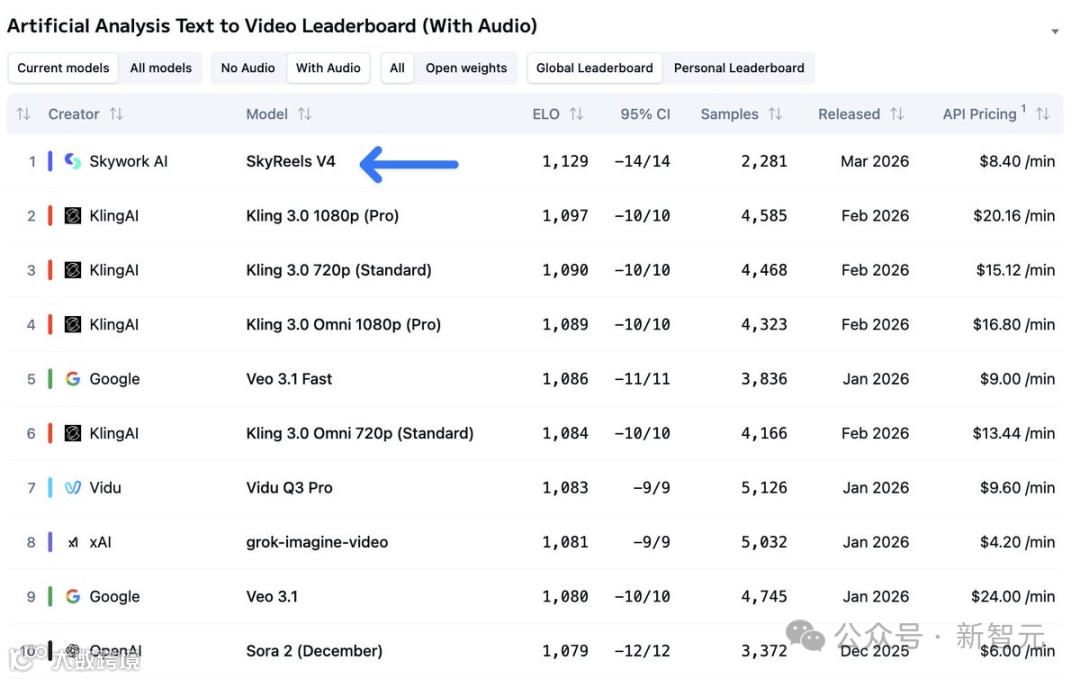Click the Creator column header

pos(74,114)
